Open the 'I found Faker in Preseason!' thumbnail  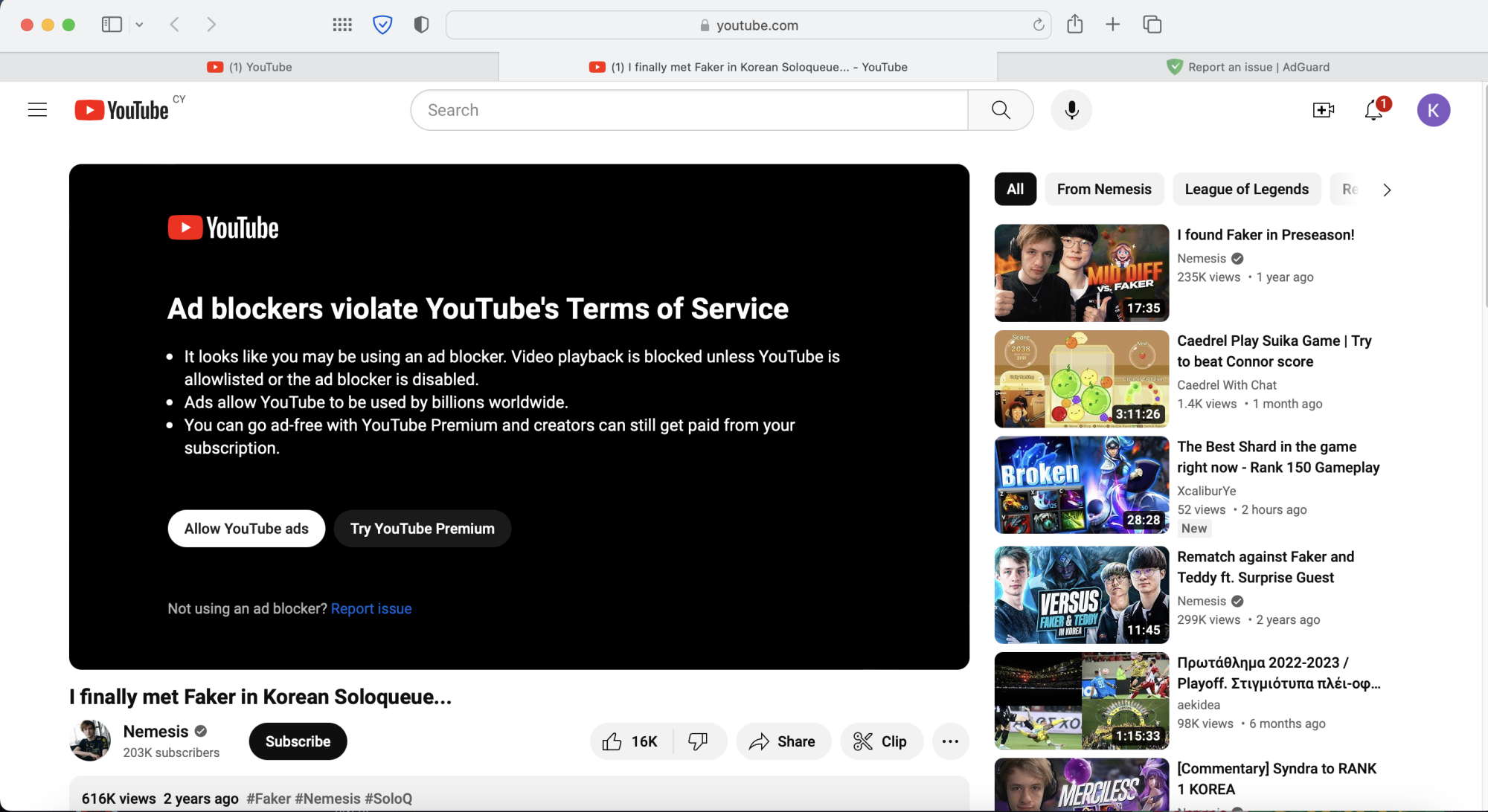click(1080, 272)
